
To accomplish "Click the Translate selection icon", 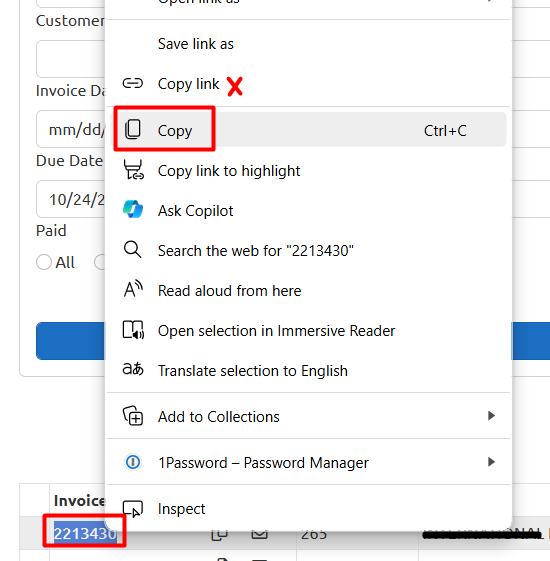I will pyautogui.click(x=133, y=369).
